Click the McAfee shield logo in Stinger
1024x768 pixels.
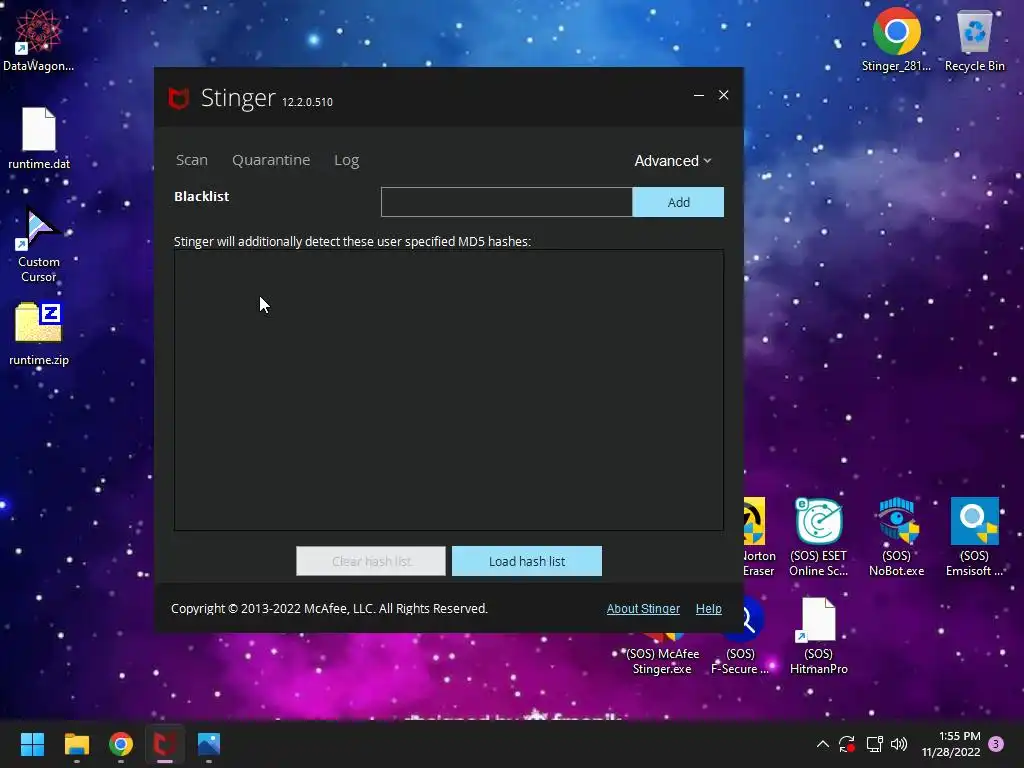[178, 99]
